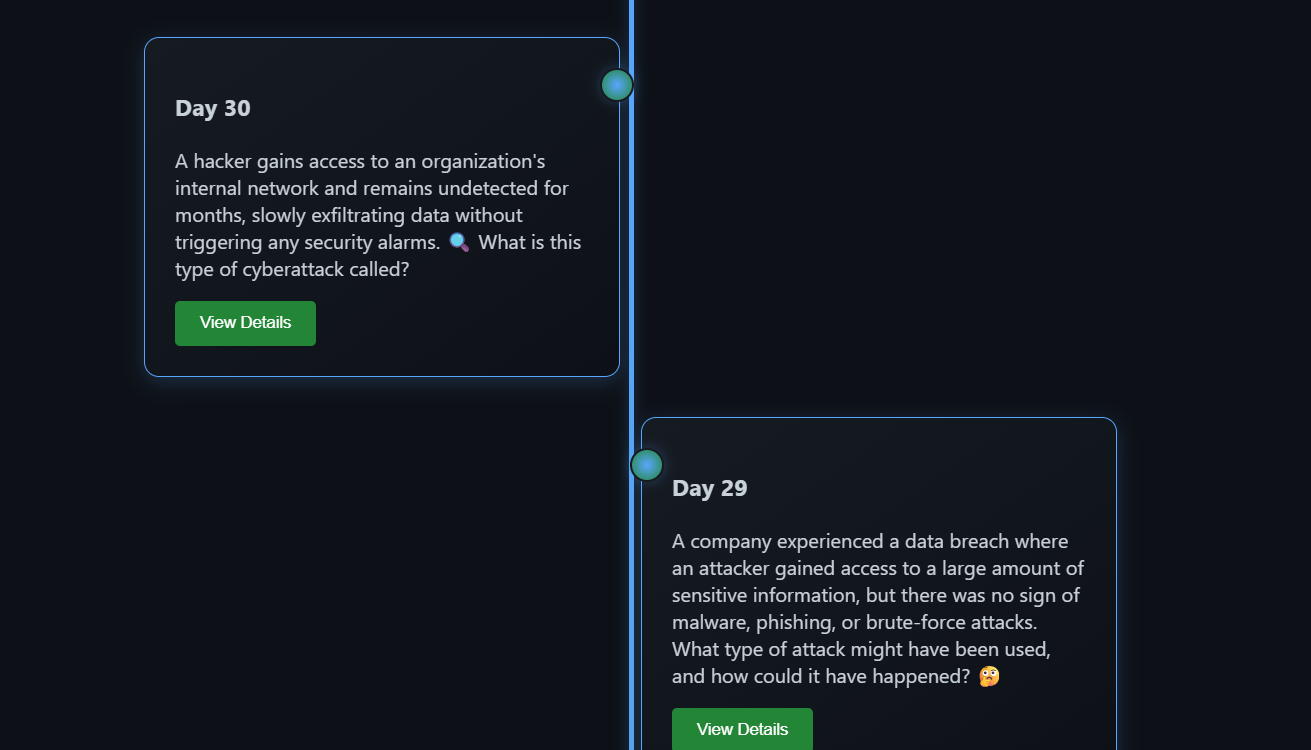Click the magnifying glass emoji in Day 30
The height and width of the screenshot is (750, 1311).
[459, 242]
